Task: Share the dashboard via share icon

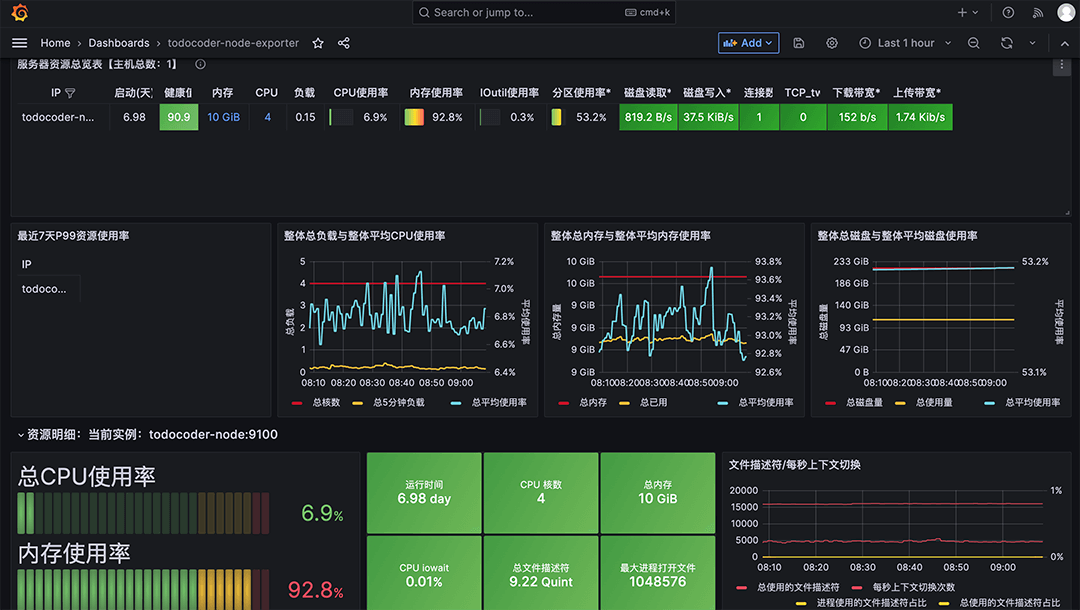Action: coord(344,43)
